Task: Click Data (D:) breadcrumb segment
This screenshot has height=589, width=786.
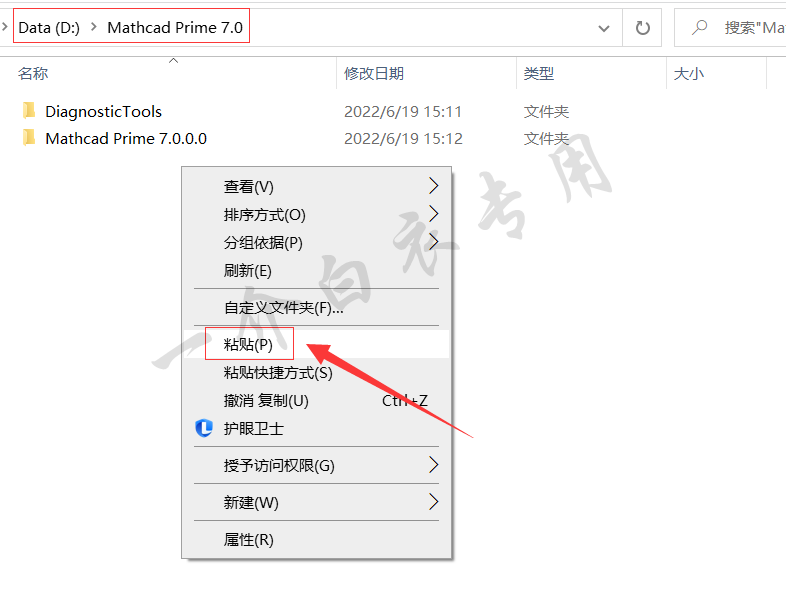Action: tap(49, 27)
